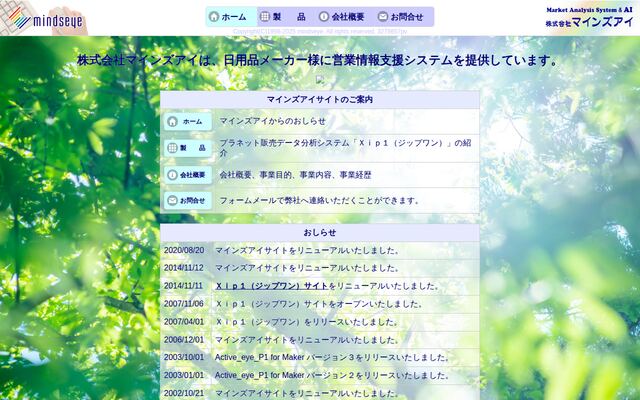Click the broken image placeholder below the headline
The width and height of the screenshot is (640, 400).
[320, 79]
